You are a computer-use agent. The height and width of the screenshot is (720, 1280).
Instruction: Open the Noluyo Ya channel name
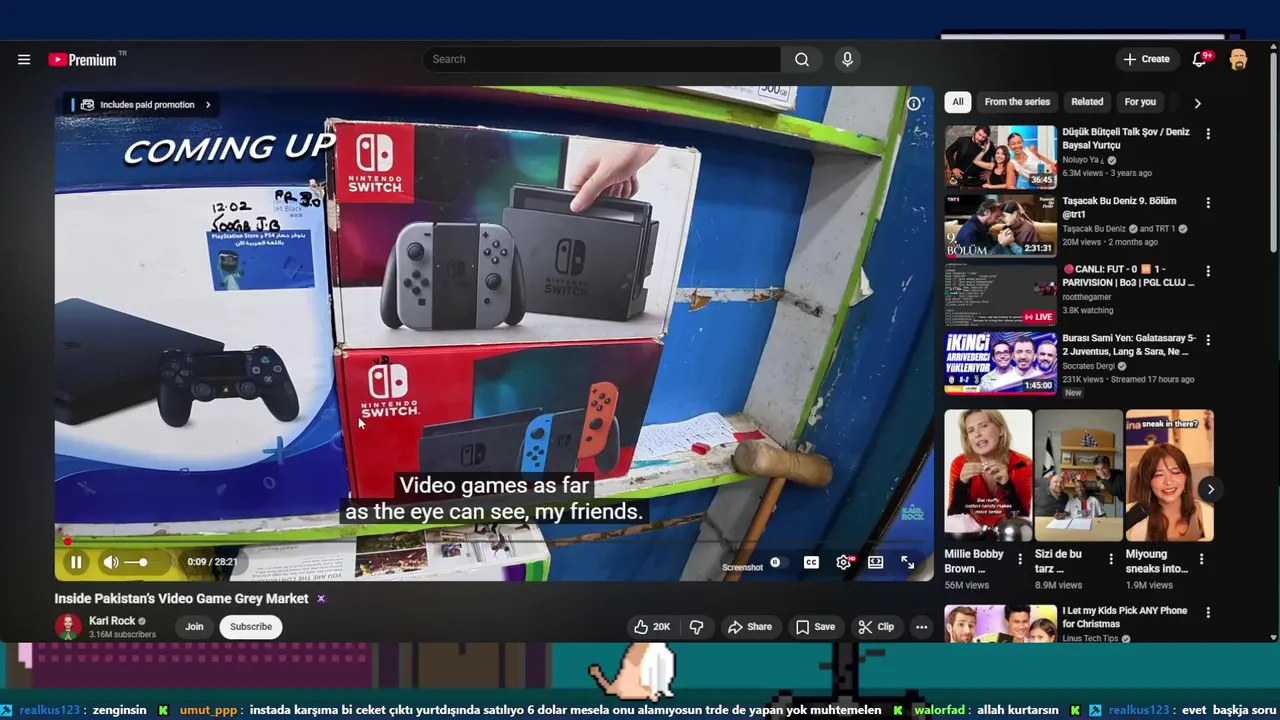1083,160
